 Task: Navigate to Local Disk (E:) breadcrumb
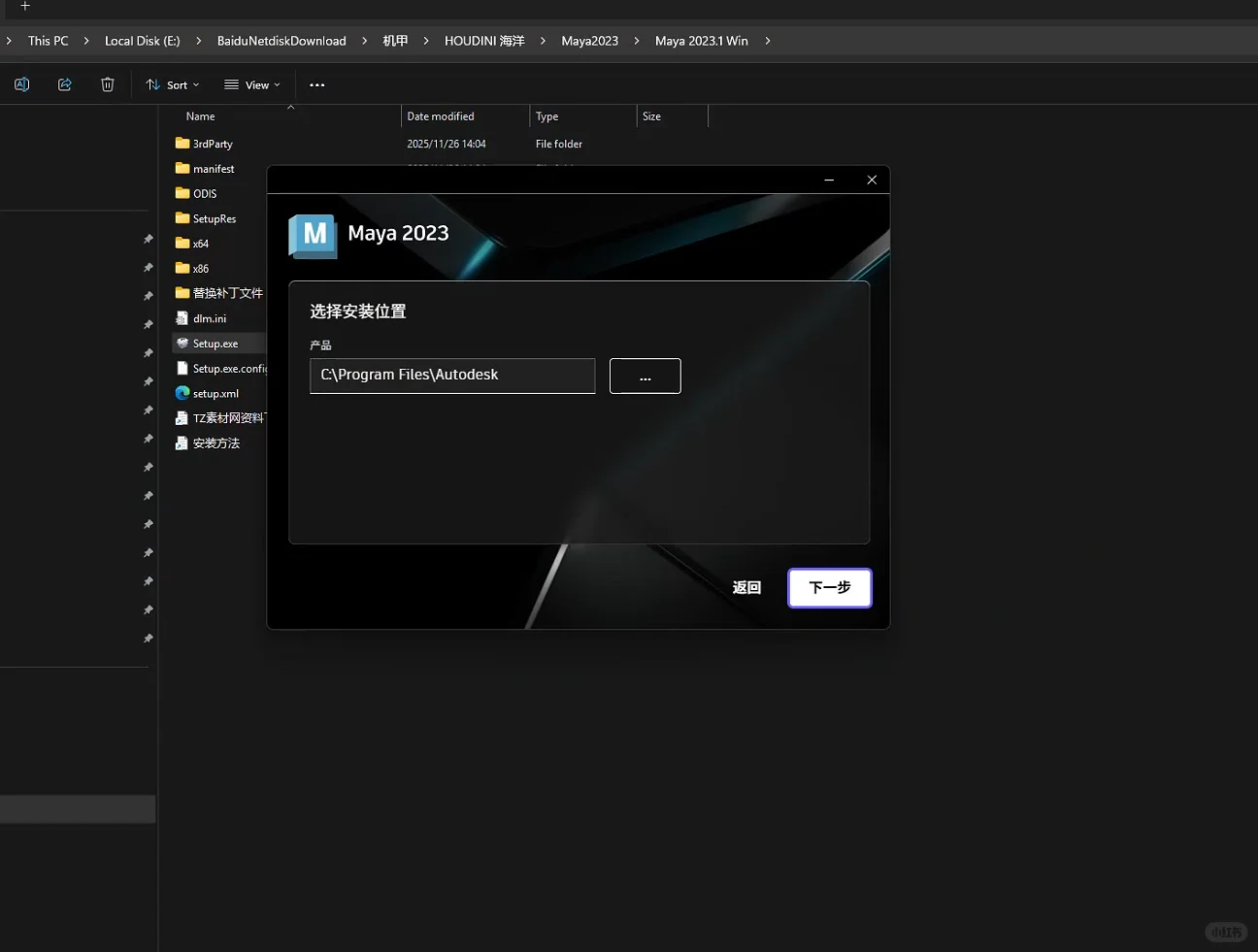[143, 41]
